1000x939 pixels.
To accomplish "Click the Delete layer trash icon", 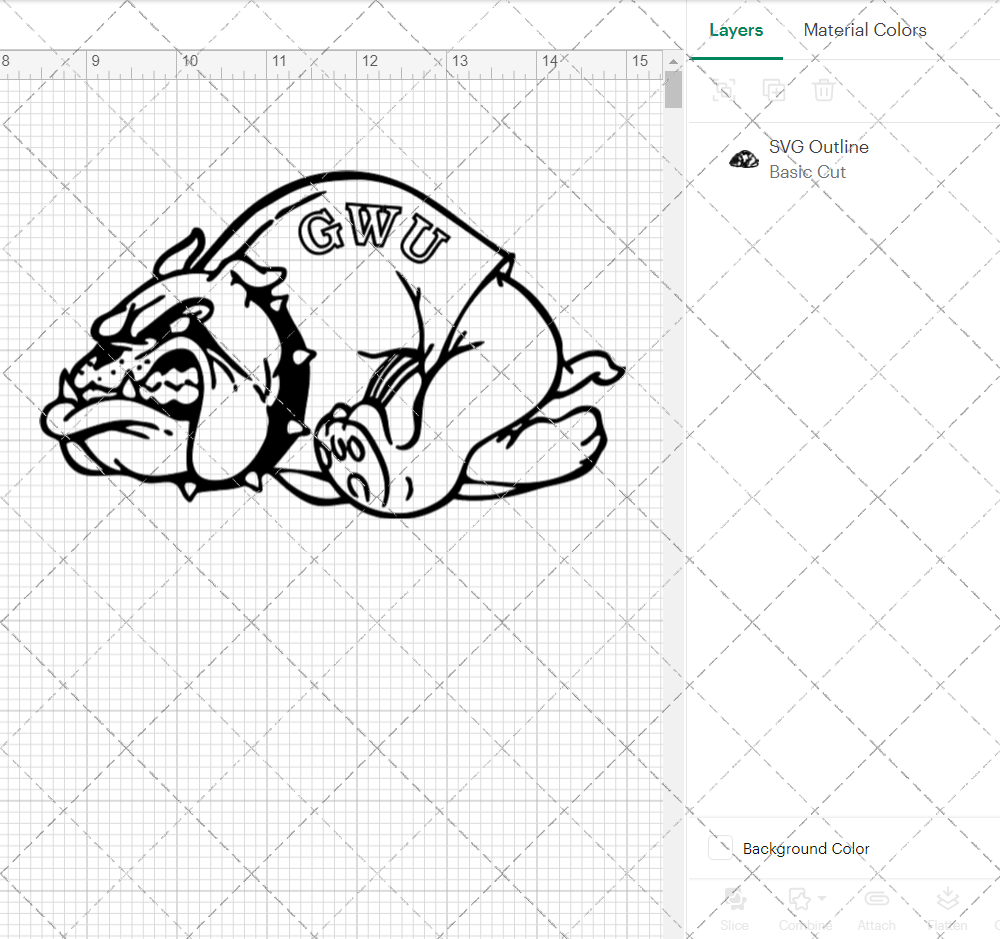I will coord(823,90).
